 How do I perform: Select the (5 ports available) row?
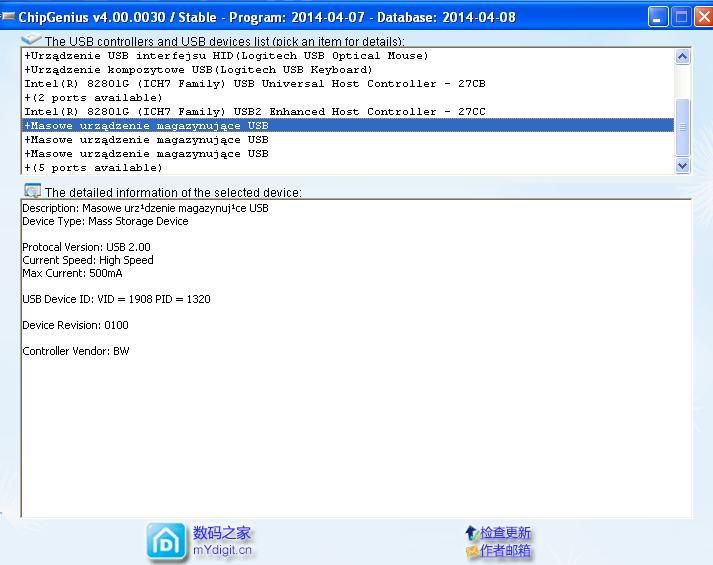click(348, 168)
